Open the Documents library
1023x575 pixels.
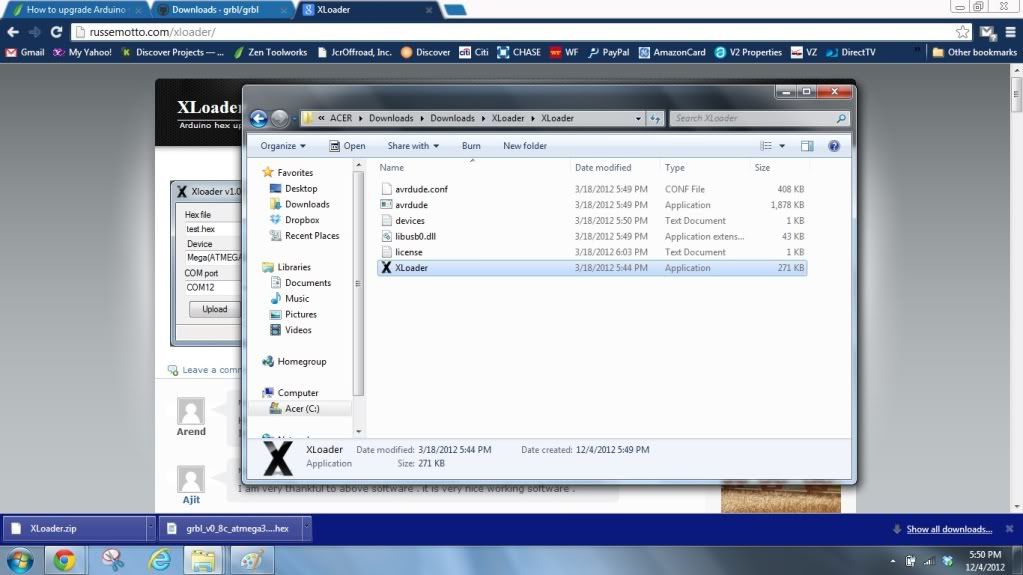(300, 283)
